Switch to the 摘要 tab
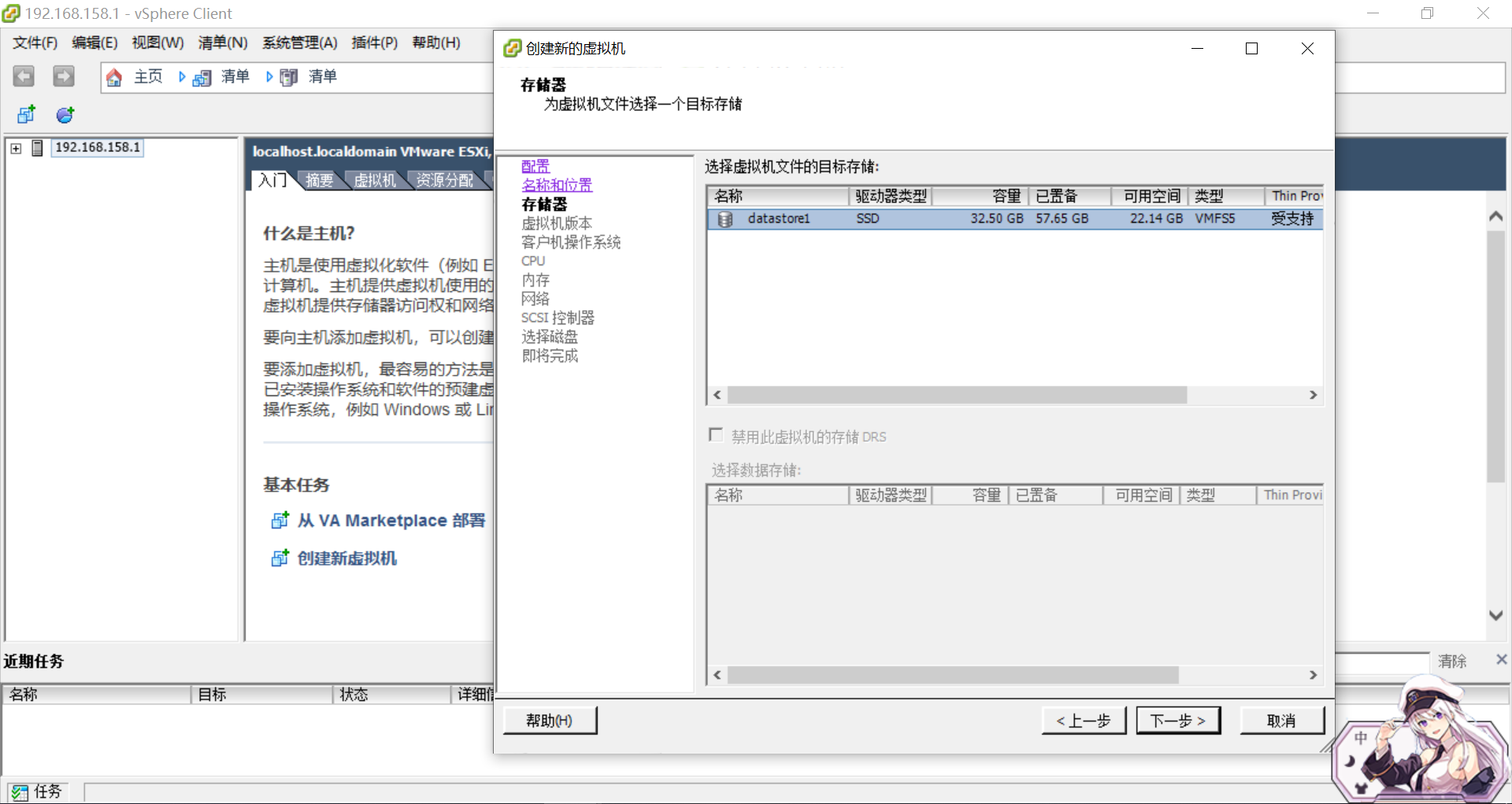This screenshot has height=804, width=1512. click(319, 180)
